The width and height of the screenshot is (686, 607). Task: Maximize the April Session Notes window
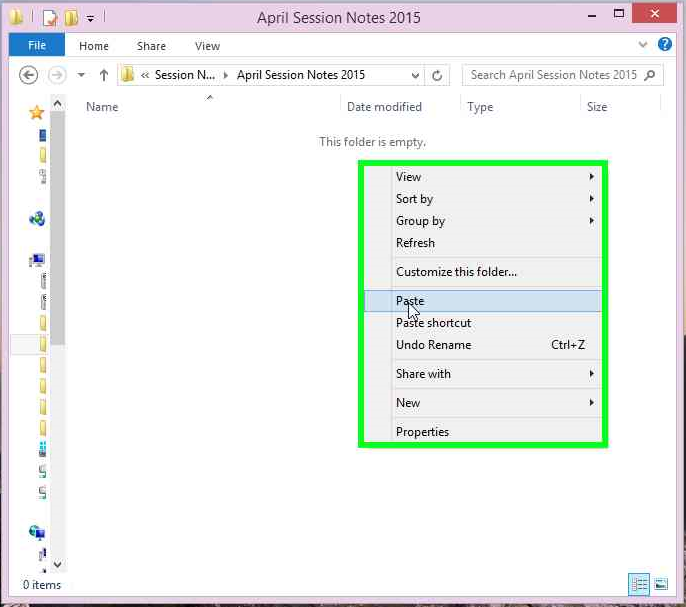[x=619, y=14]
